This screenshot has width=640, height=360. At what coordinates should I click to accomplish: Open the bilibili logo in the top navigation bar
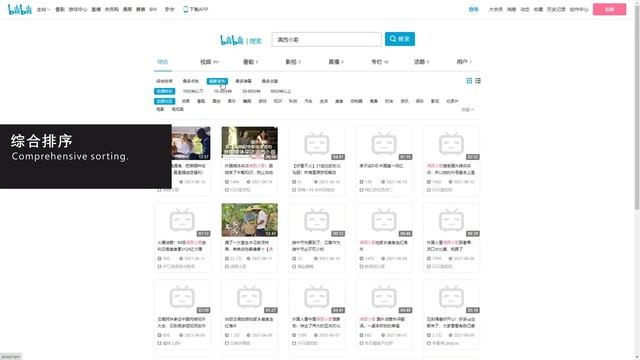(x=20, y=9)
